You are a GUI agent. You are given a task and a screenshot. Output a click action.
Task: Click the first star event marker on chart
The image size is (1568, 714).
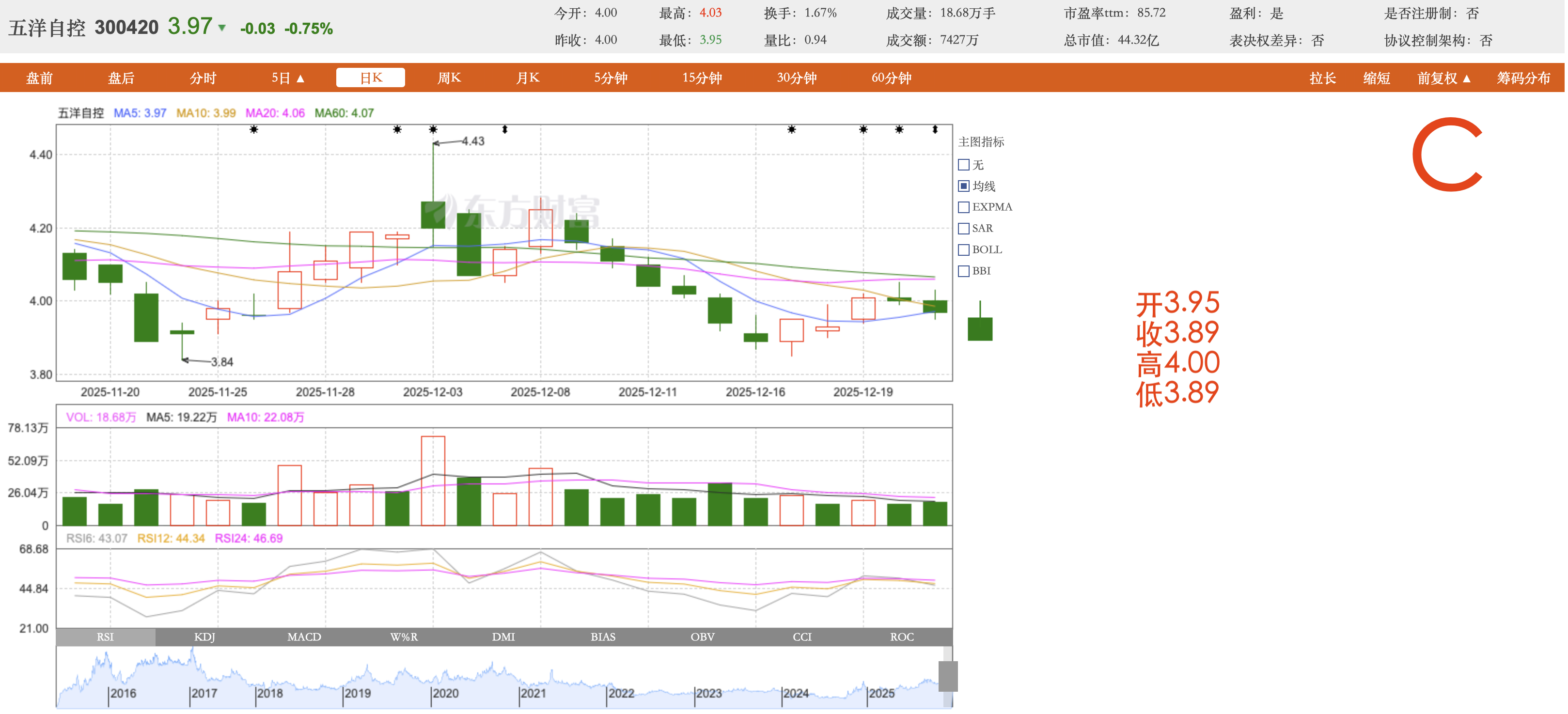point(254,129)
